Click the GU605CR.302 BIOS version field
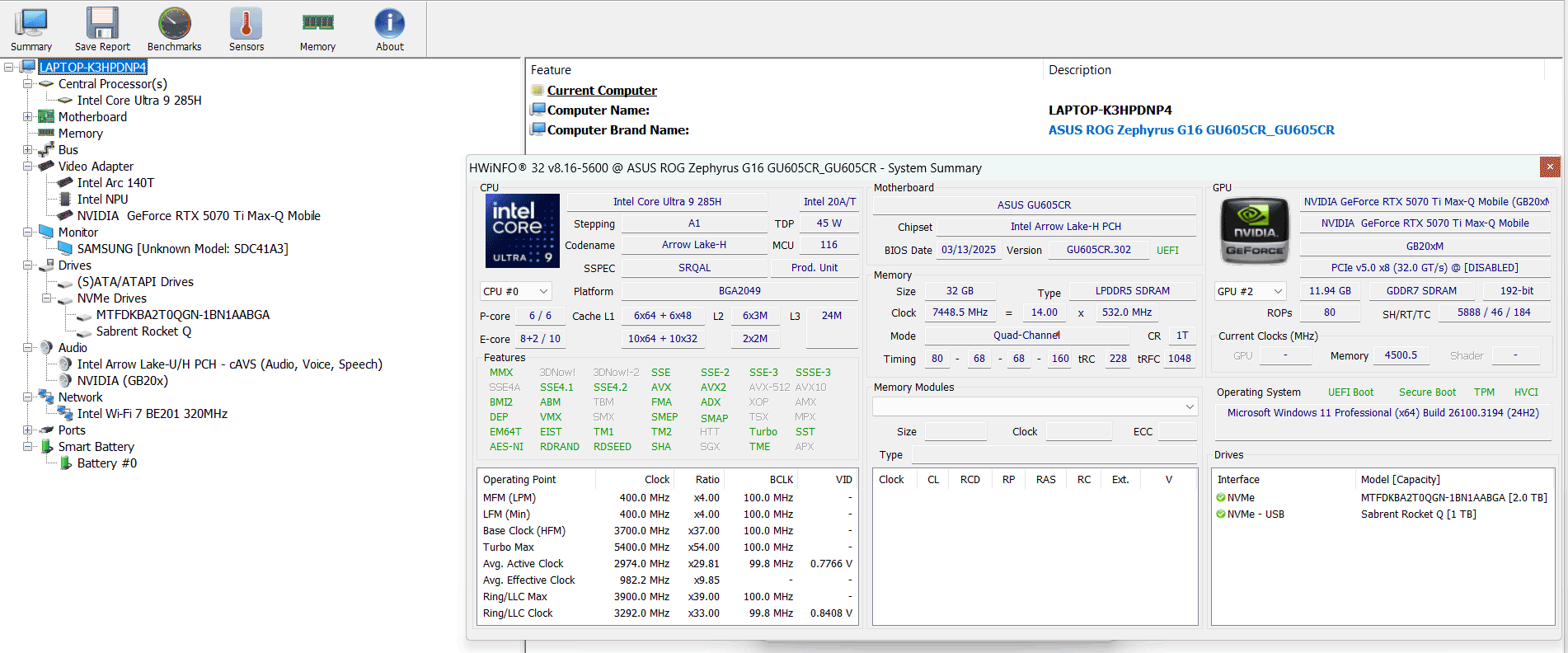The width and height of the screenshot is (1568, 653). click(1098, 249)
